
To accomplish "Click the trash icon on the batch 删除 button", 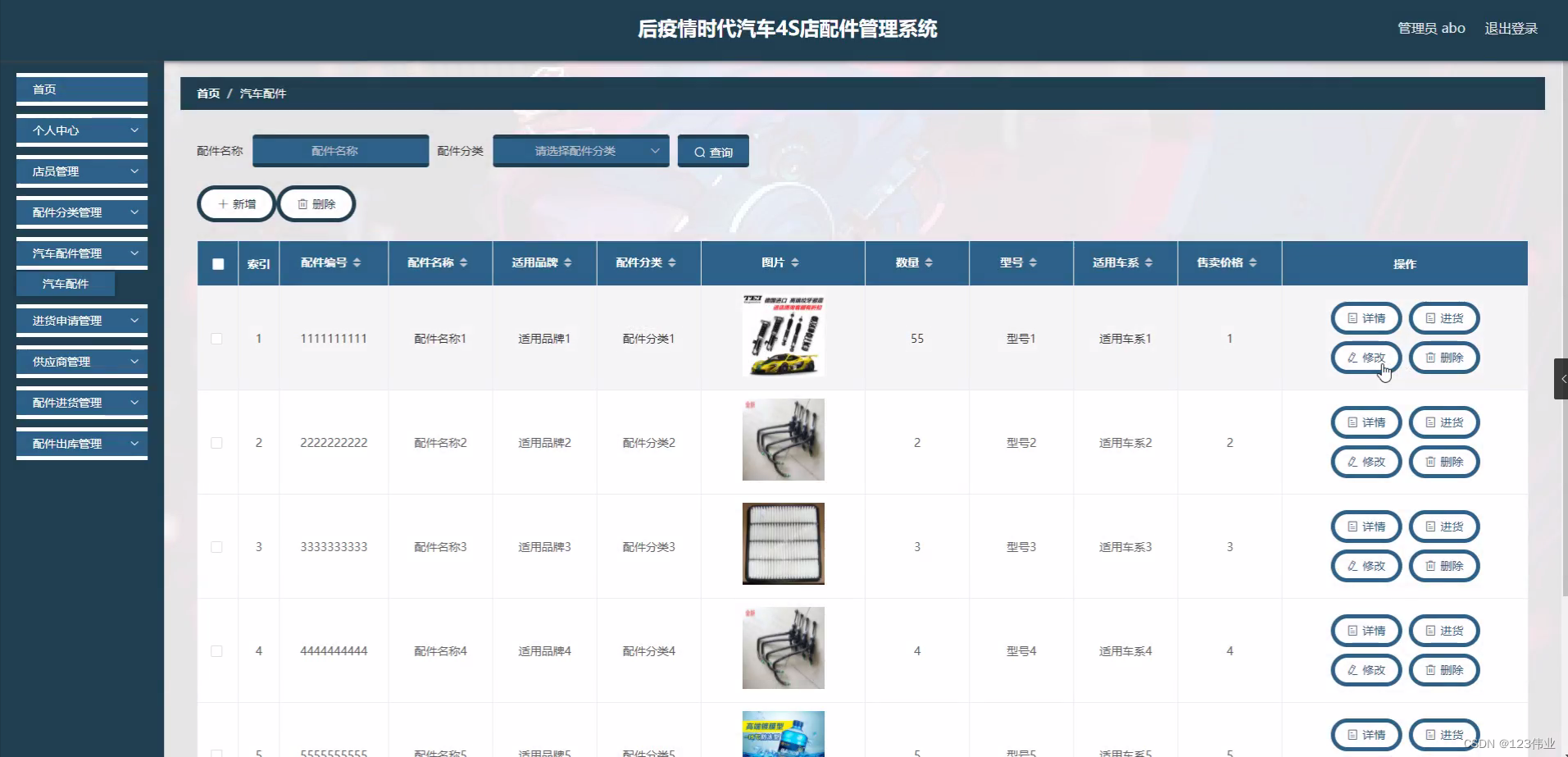I will coord(303,203).
